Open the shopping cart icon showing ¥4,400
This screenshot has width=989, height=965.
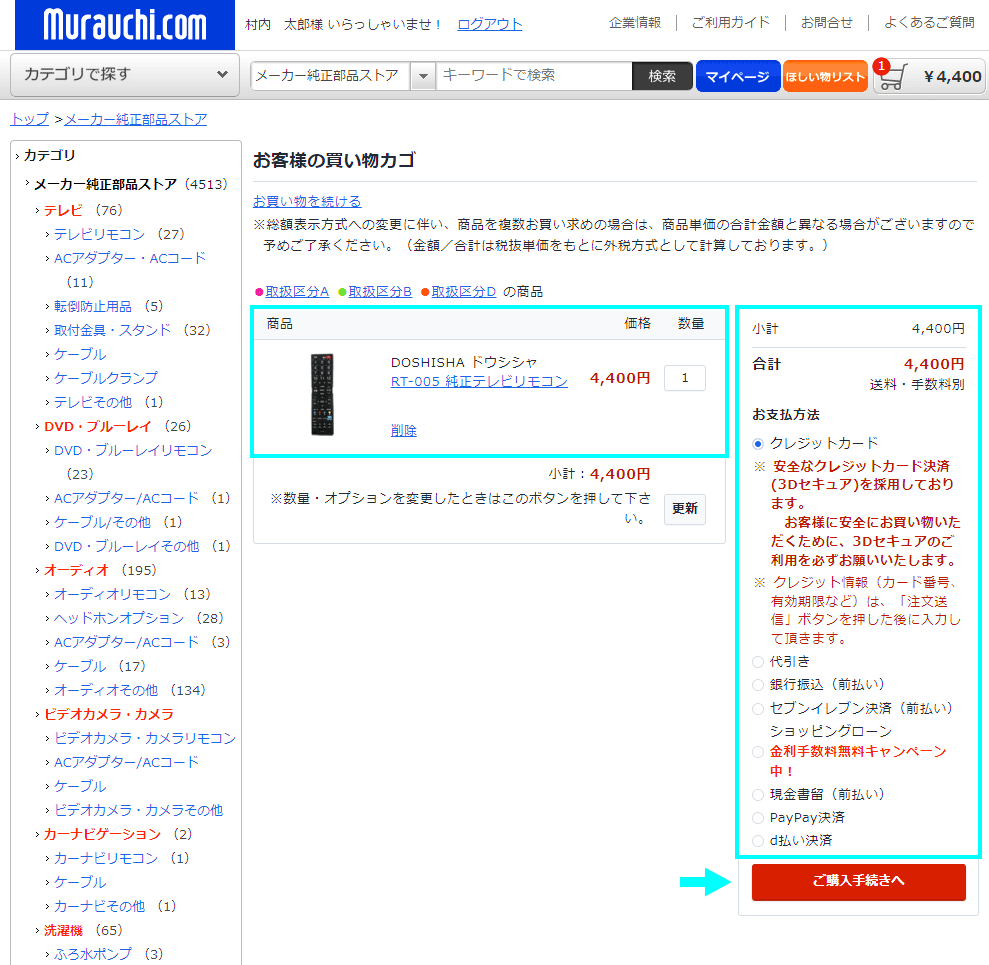coord(928,76)
